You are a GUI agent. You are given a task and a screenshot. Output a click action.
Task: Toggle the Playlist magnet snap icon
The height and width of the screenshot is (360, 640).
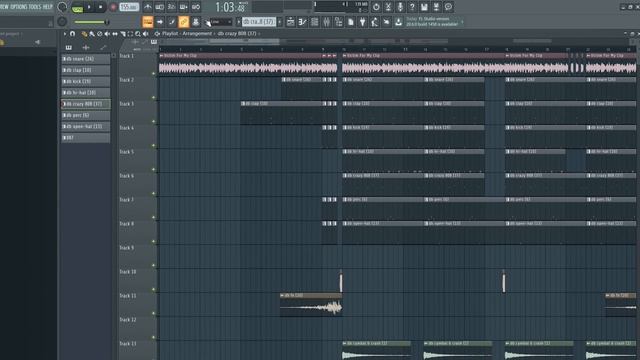pyautogui.click(x=72, y=34)
